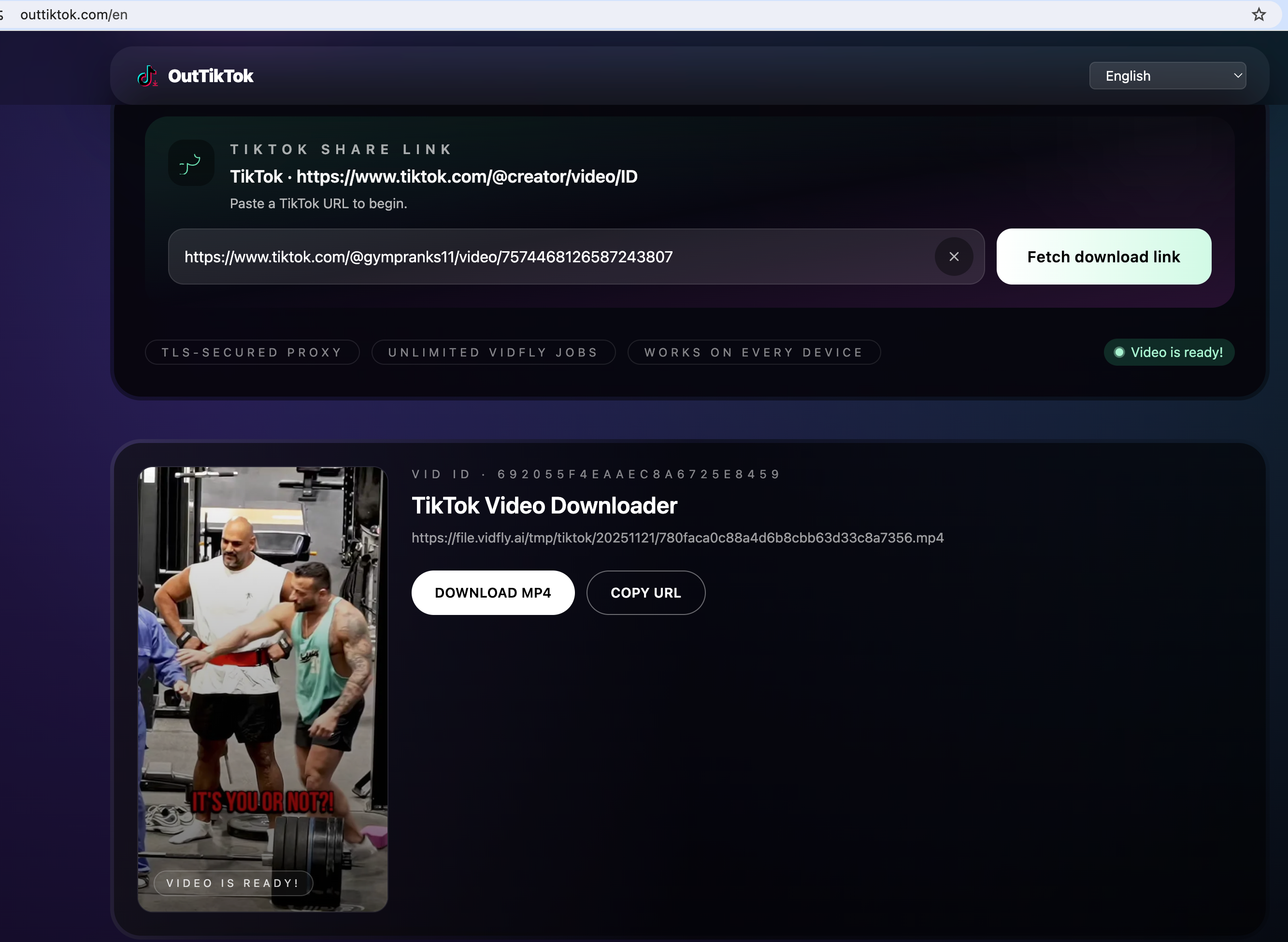Open the English language selector

coord(1167,75)
